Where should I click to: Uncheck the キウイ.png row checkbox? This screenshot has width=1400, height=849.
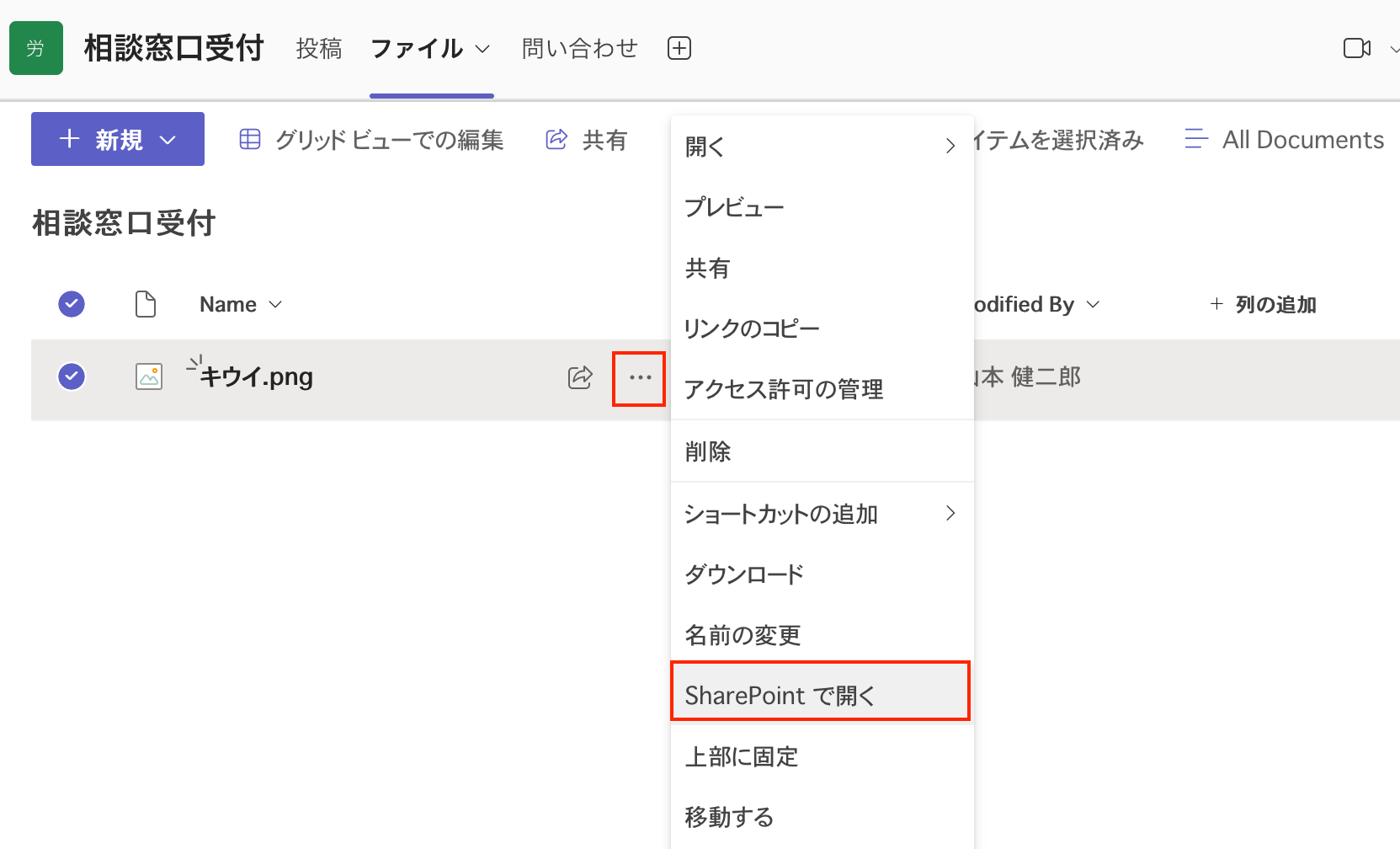click(x=72, y=376)
